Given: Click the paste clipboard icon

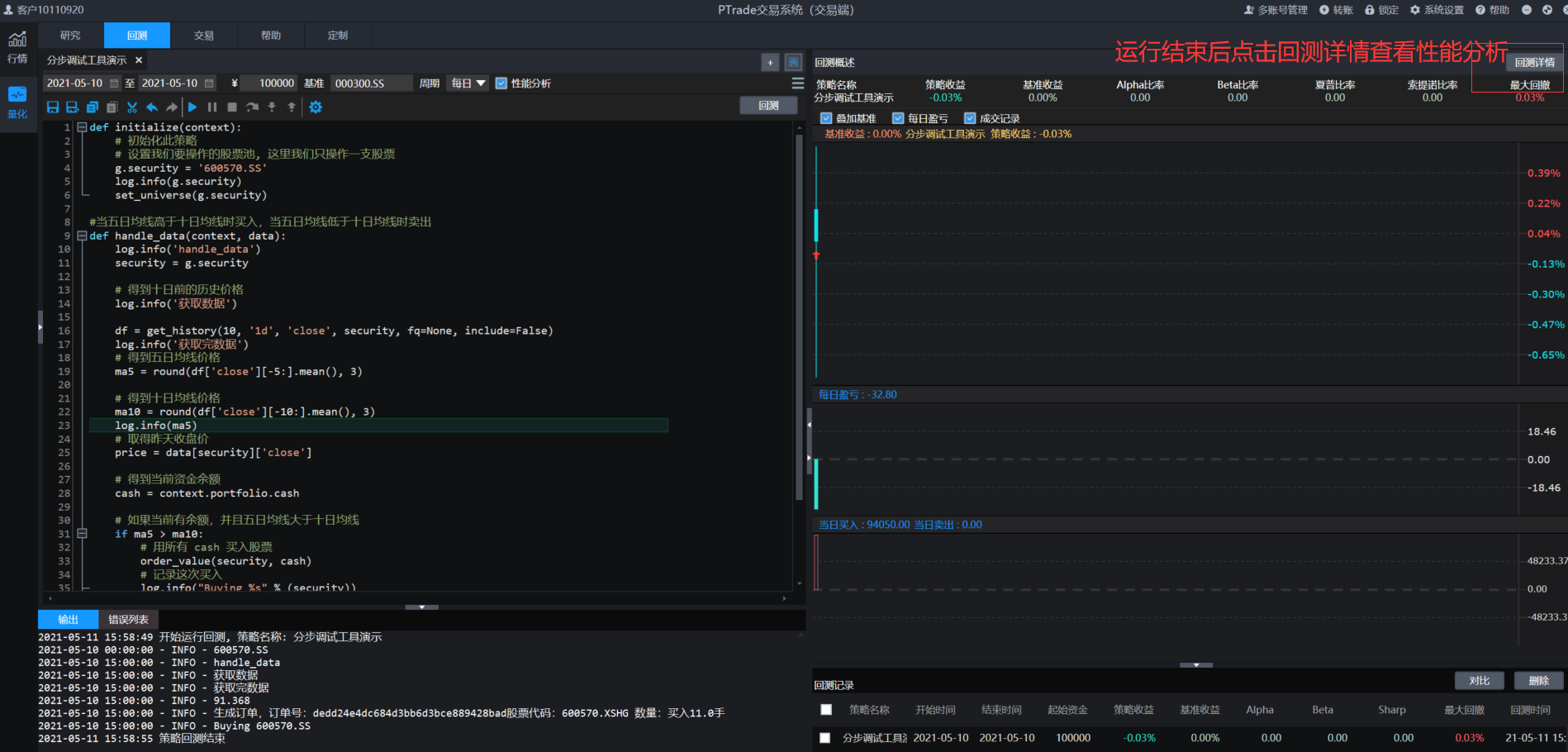Looking at the screenshot, I should point(112,107).
